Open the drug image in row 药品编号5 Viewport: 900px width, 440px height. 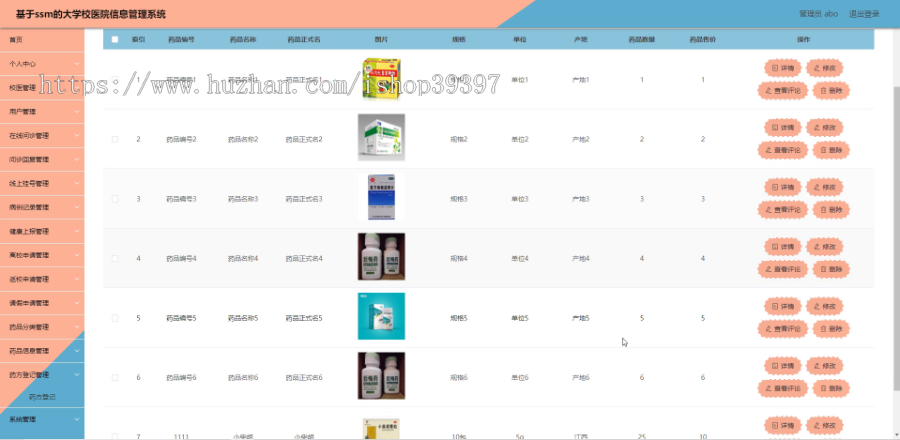point(381,316)
